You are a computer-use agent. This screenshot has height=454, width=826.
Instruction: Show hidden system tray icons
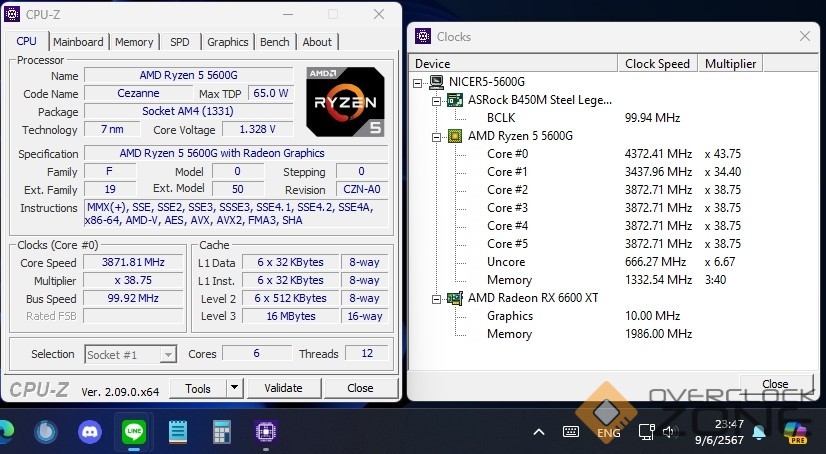tap(539, 432)
